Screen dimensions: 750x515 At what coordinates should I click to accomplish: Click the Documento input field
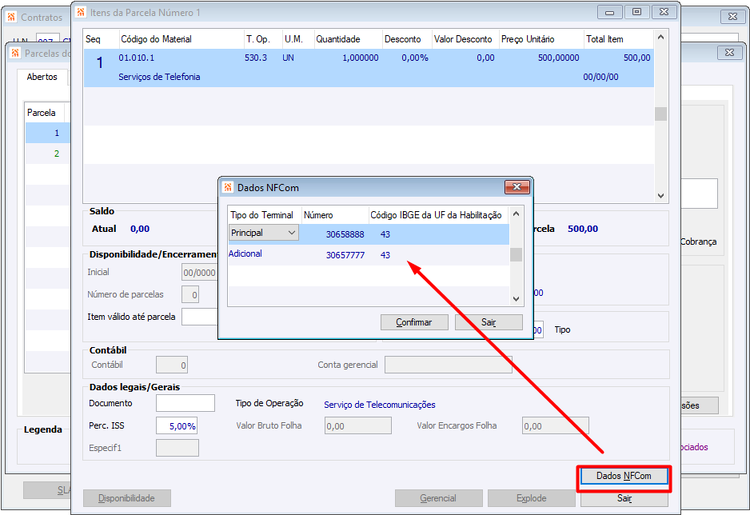[185, 403]
